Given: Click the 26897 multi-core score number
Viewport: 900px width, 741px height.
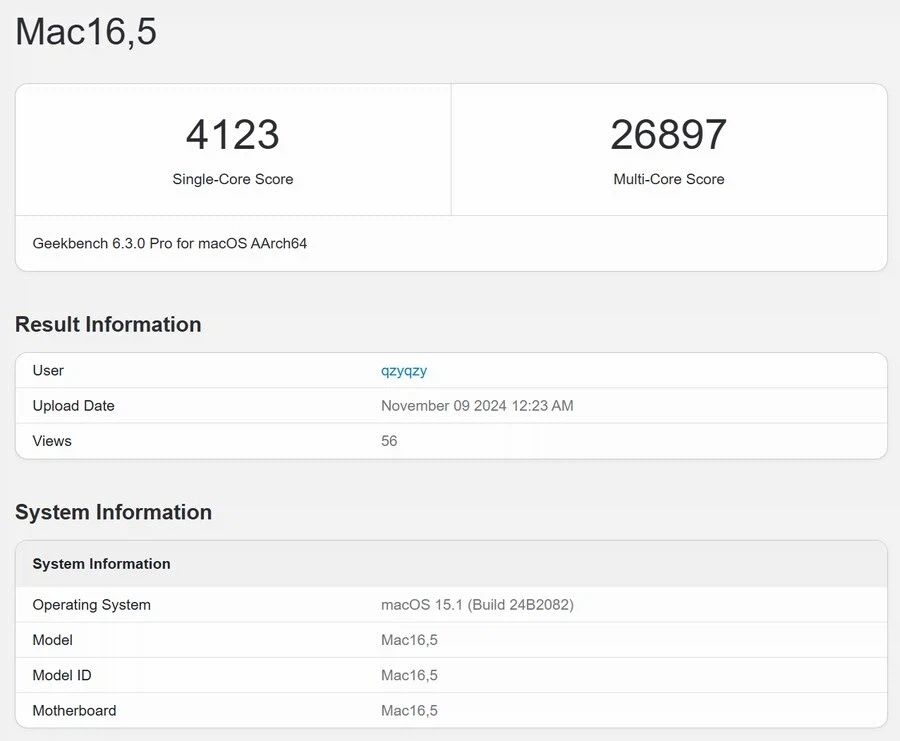Looking at the screenshot, I should [668, 135].
